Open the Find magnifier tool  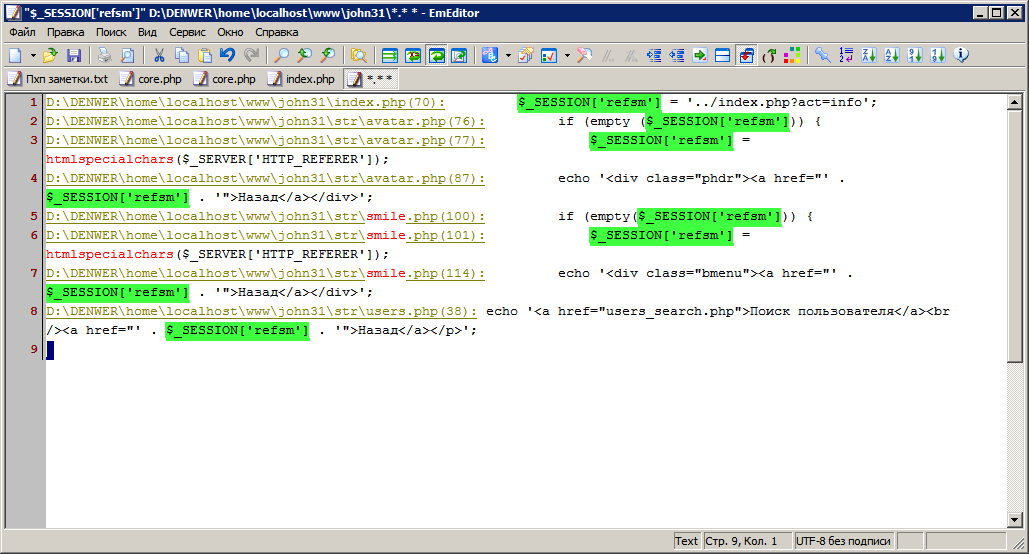[x=282, y=55]
